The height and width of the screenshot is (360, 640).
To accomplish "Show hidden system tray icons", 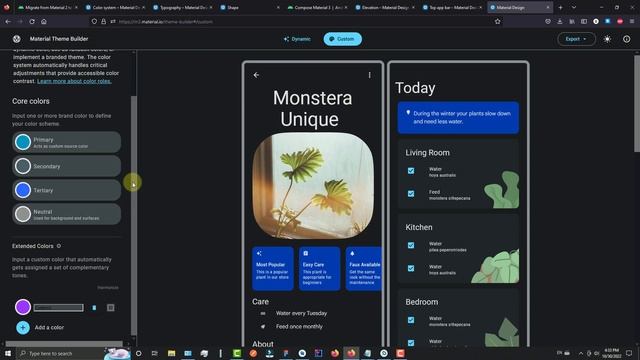I will [x=581, y=353].
